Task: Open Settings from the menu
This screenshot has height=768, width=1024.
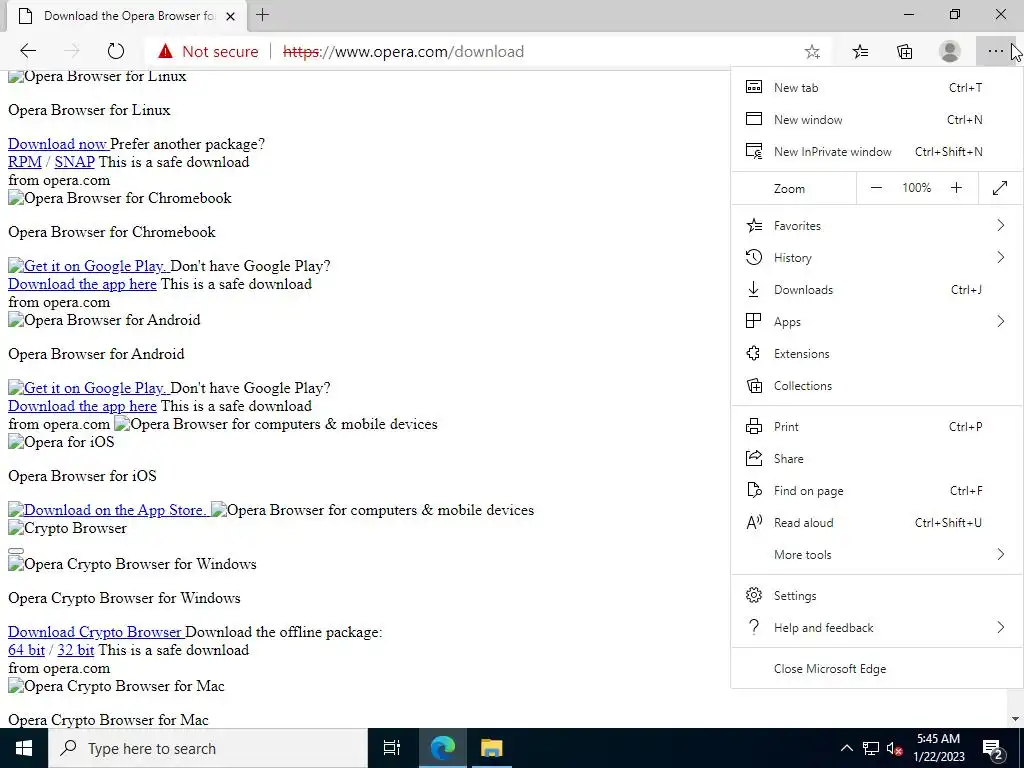Action: click(x=876, y=596)
